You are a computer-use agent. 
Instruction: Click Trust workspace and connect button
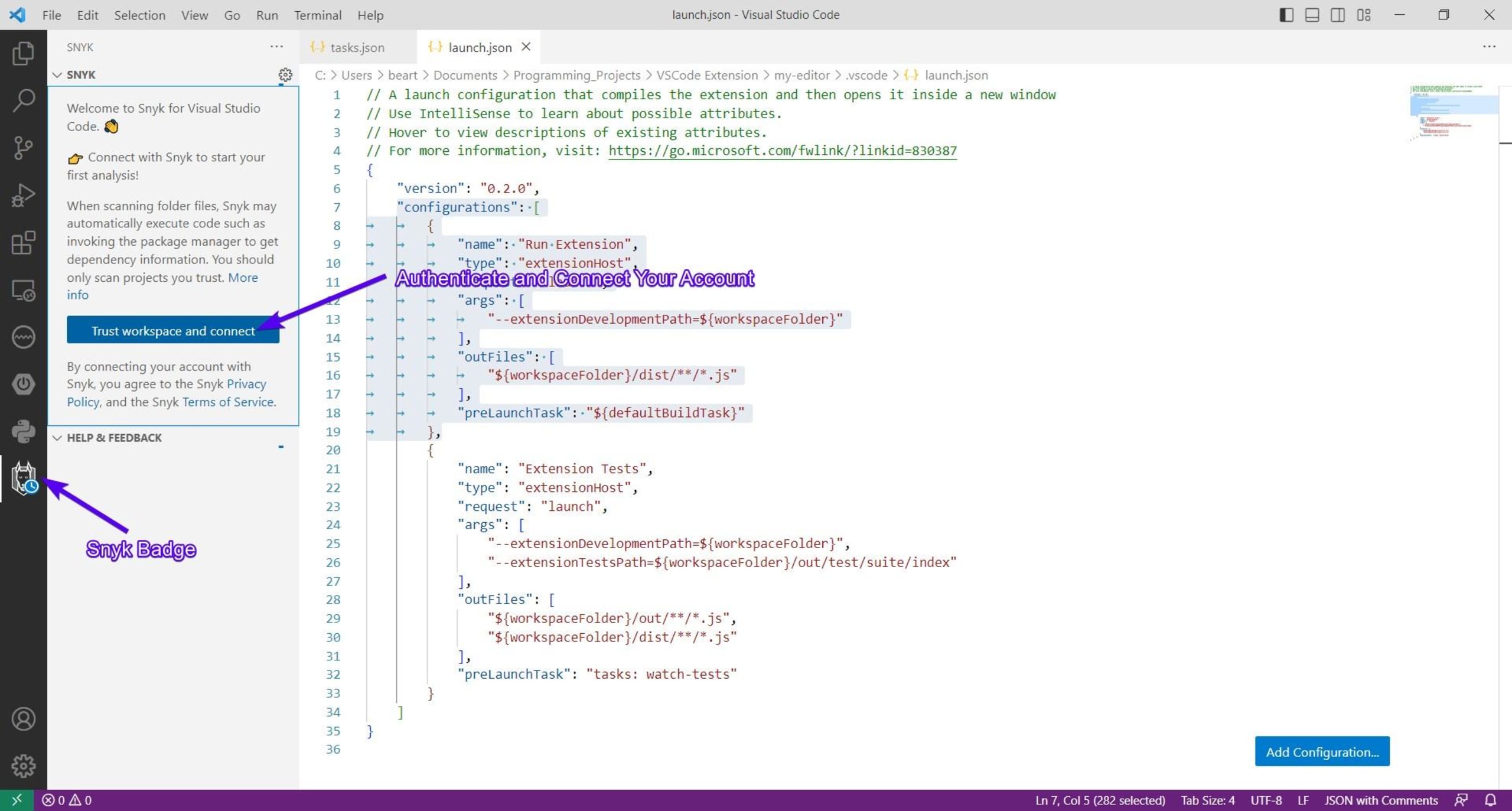pyautogui.click(x=172, y=331)
